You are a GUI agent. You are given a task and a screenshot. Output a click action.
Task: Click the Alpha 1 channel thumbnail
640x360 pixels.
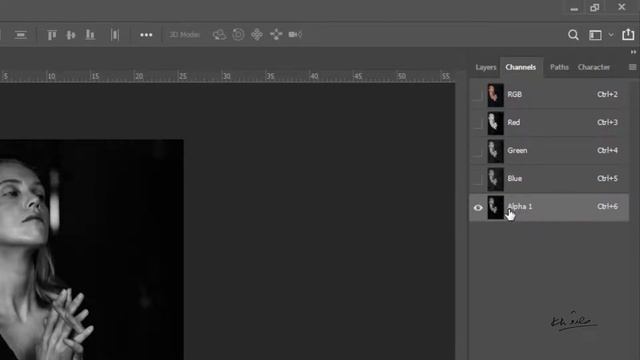pos(496,207)
